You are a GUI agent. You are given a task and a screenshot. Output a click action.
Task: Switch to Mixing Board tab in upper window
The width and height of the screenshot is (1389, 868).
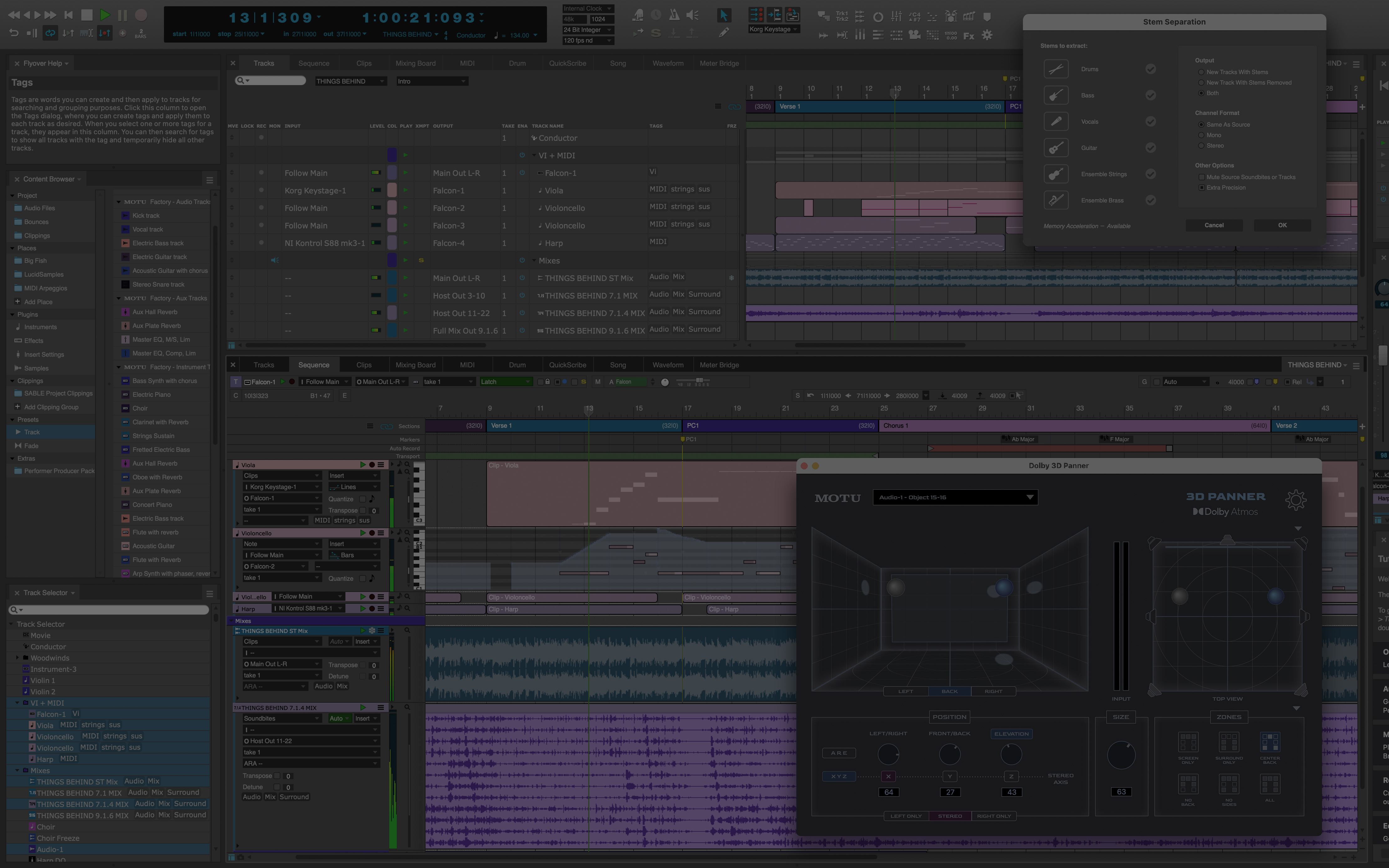click(416, 63)
